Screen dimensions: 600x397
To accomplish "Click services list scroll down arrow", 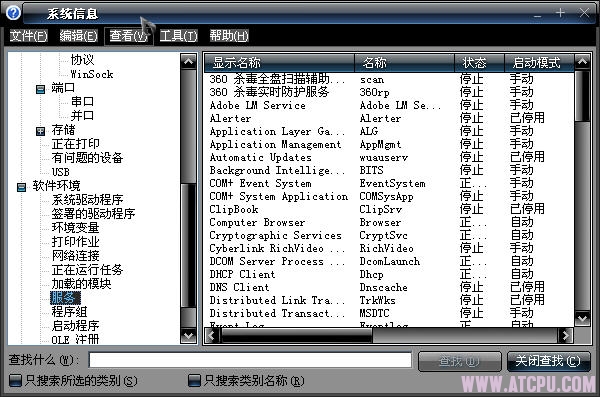I will 582,319.
